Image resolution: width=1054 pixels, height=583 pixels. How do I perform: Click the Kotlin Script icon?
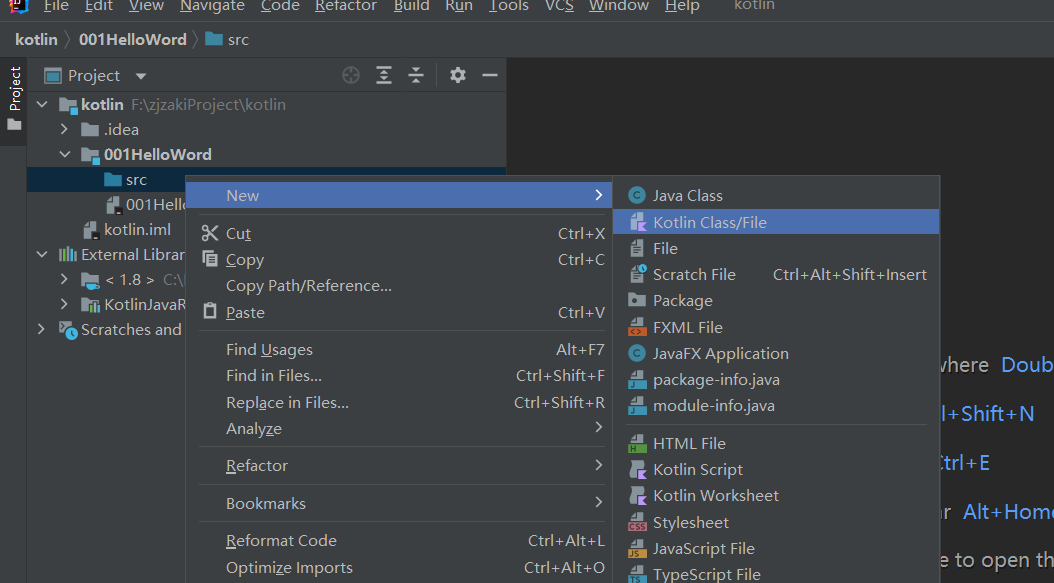pyautogui.click(x=637, y=469)
